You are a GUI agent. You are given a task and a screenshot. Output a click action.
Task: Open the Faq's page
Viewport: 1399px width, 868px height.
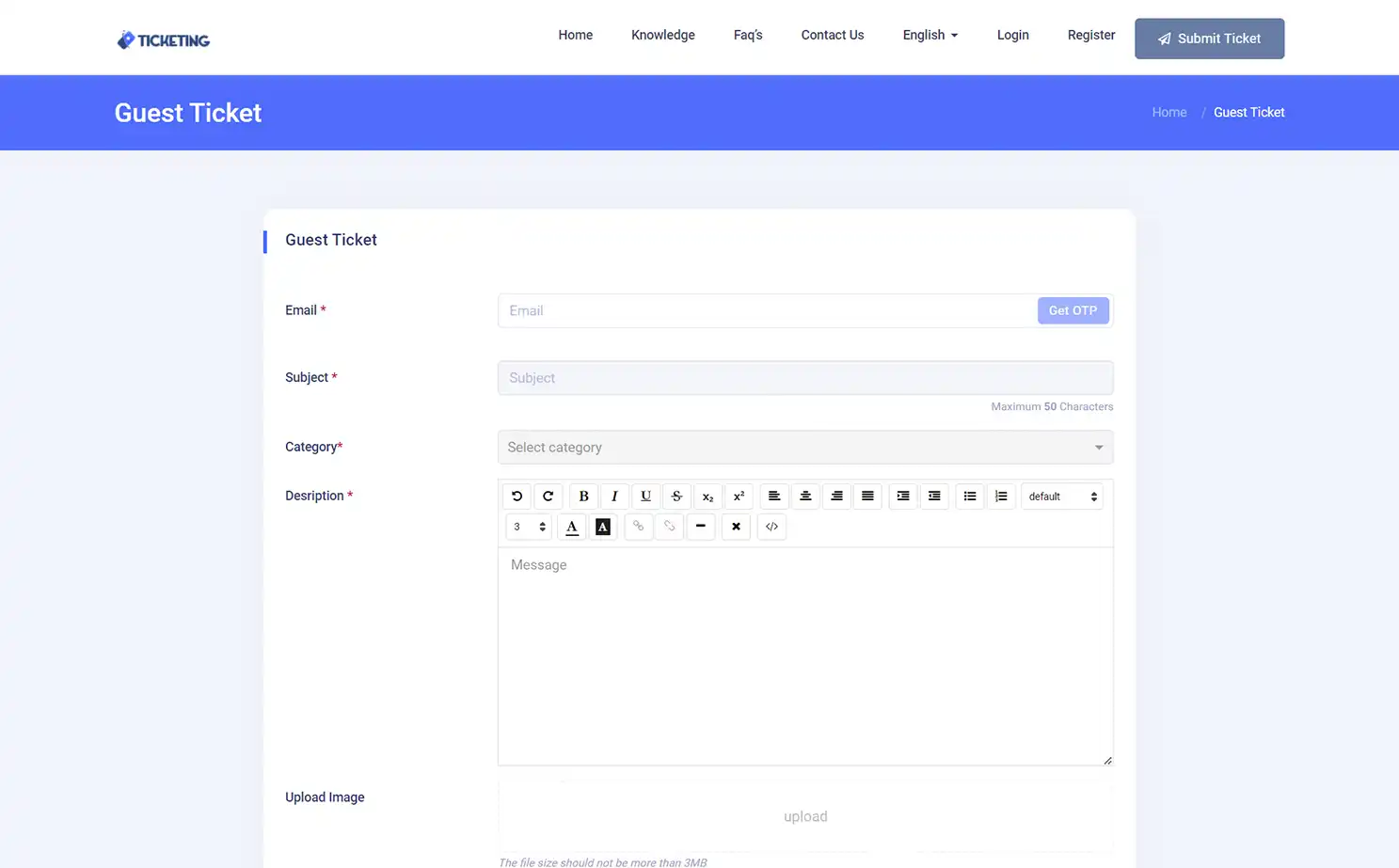[x=747, y=35]
